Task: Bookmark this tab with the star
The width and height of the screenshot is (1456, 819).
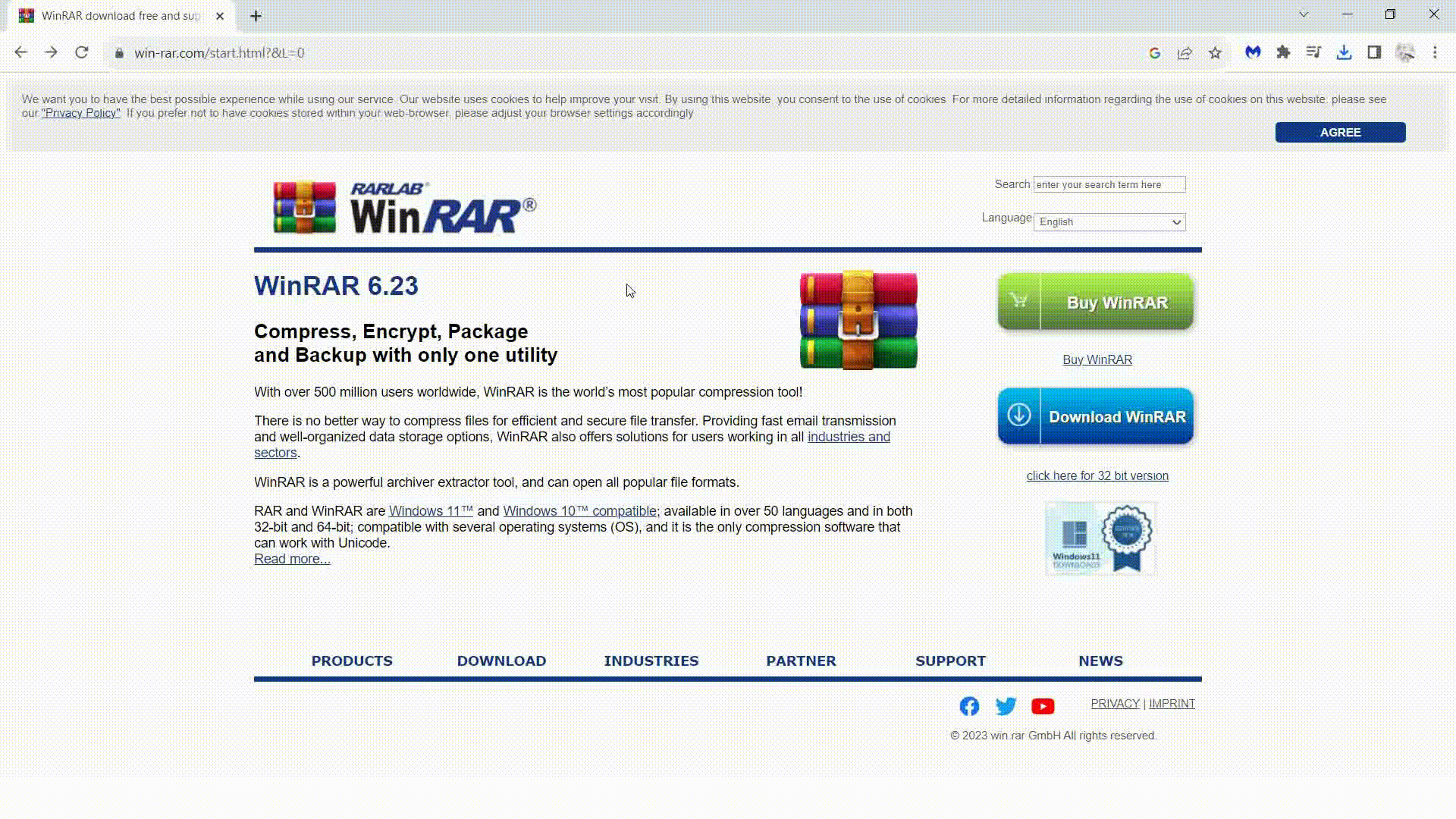Action: pos(1215,53)
